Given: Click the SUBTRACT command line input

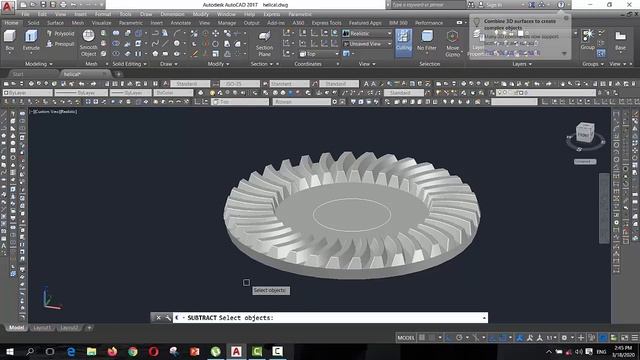Looking at the screenshot, I should 330,318.
